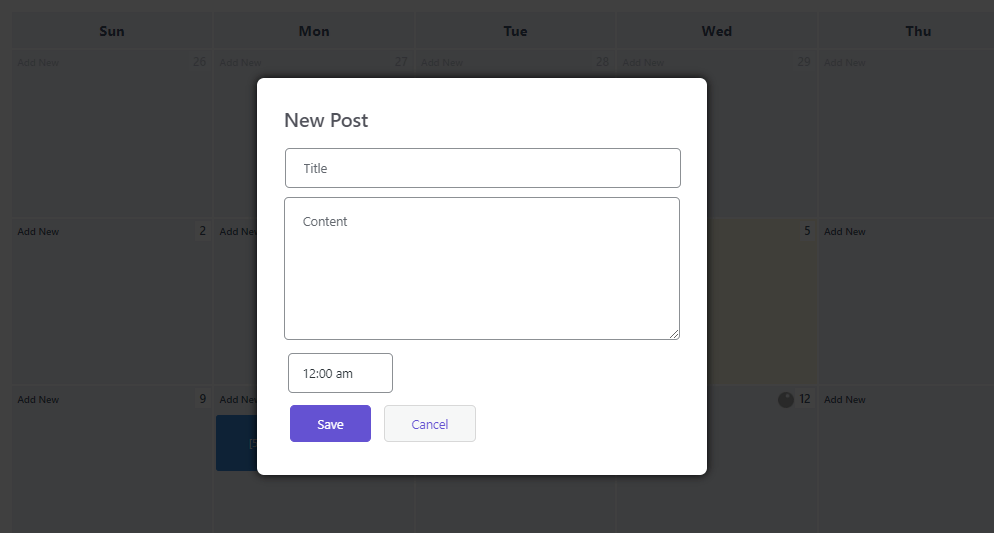Click the Sun column header
This screenshot has height=533, width=994.
click(x=112, y=31)
